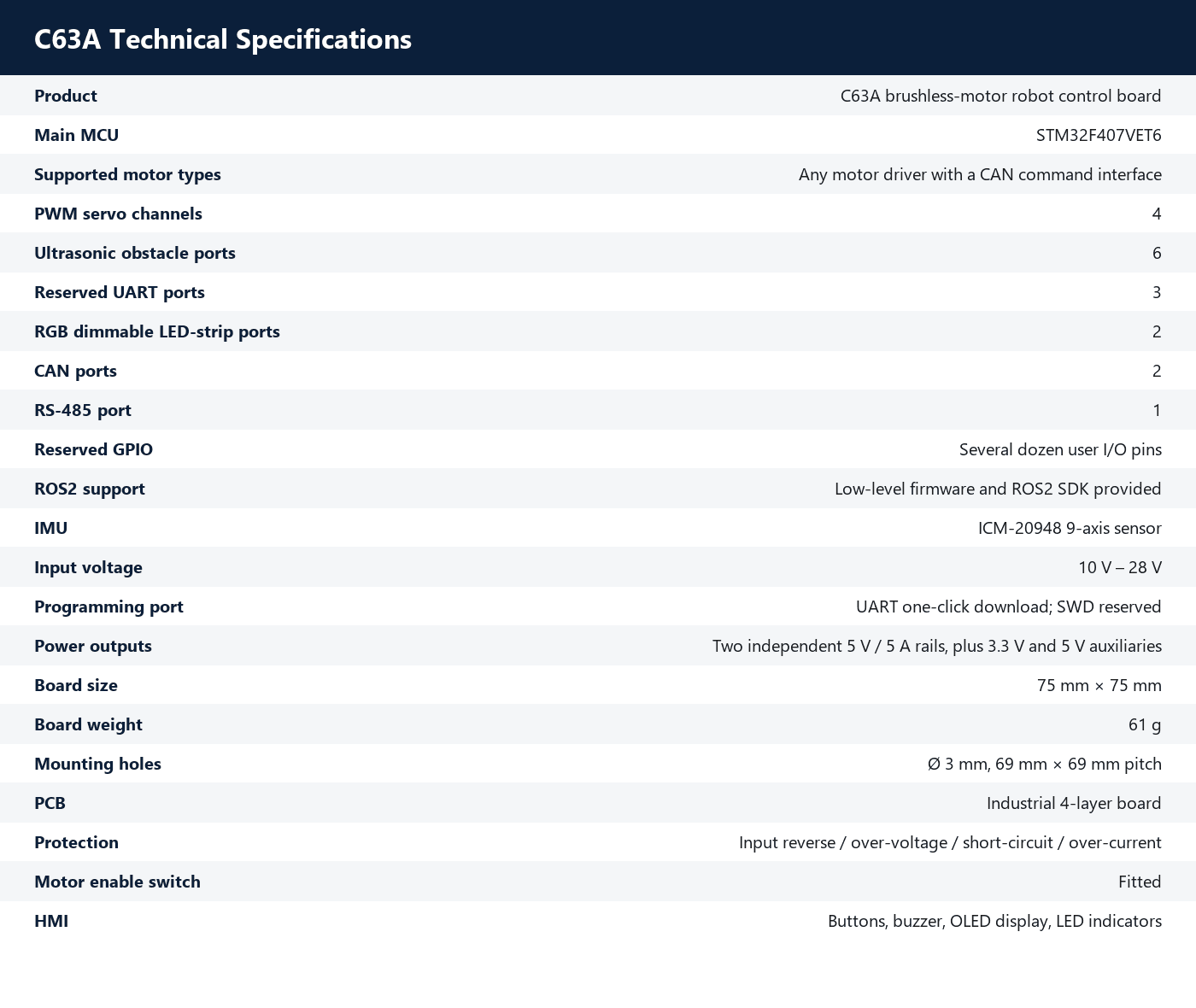Select RGB dimmable LED-strip ports label
This screenshot has height=1008, width=1196.
(x=157, y=331)
